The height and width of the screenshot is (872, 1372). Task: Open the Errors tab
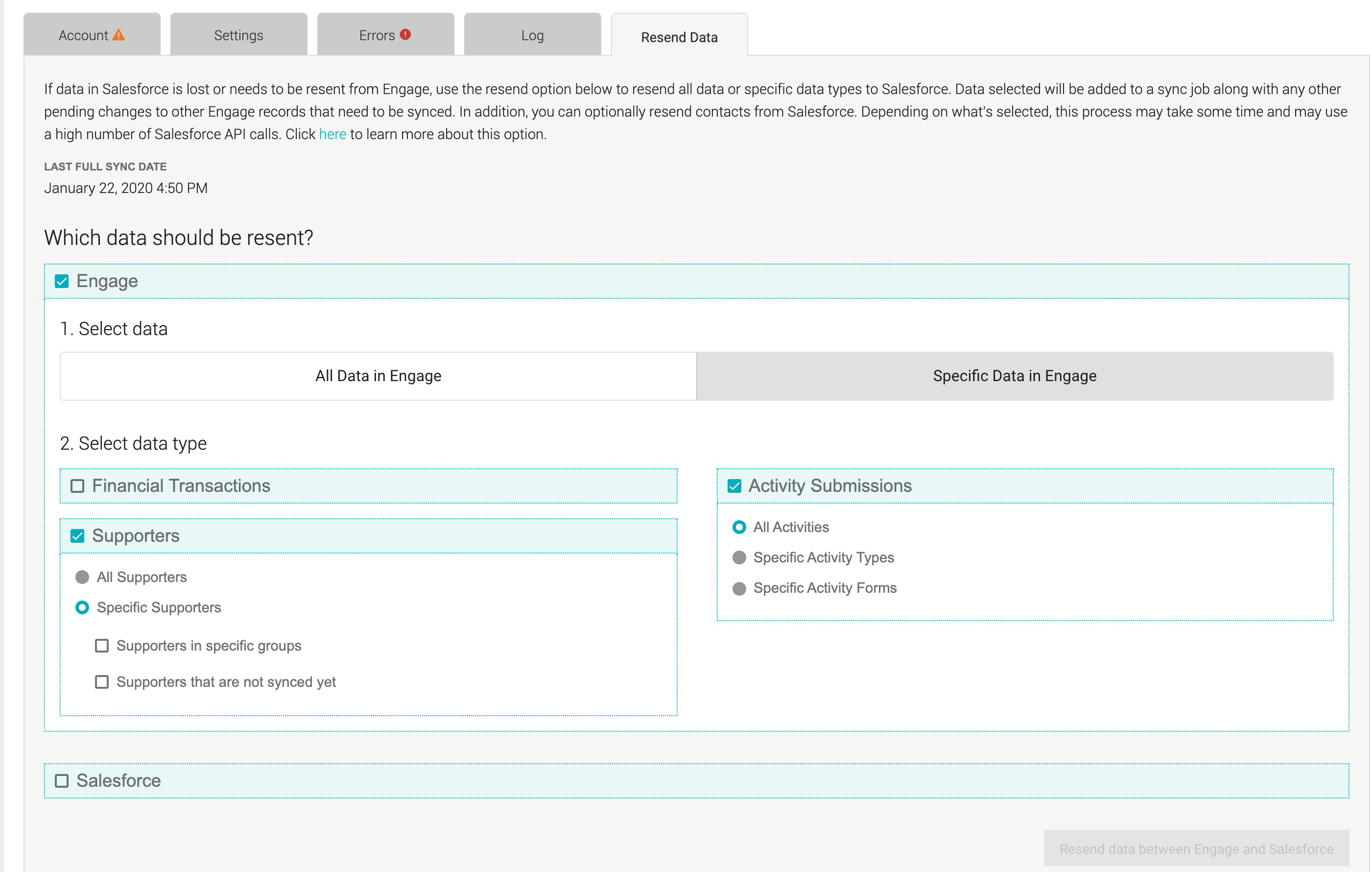[386, 35]
